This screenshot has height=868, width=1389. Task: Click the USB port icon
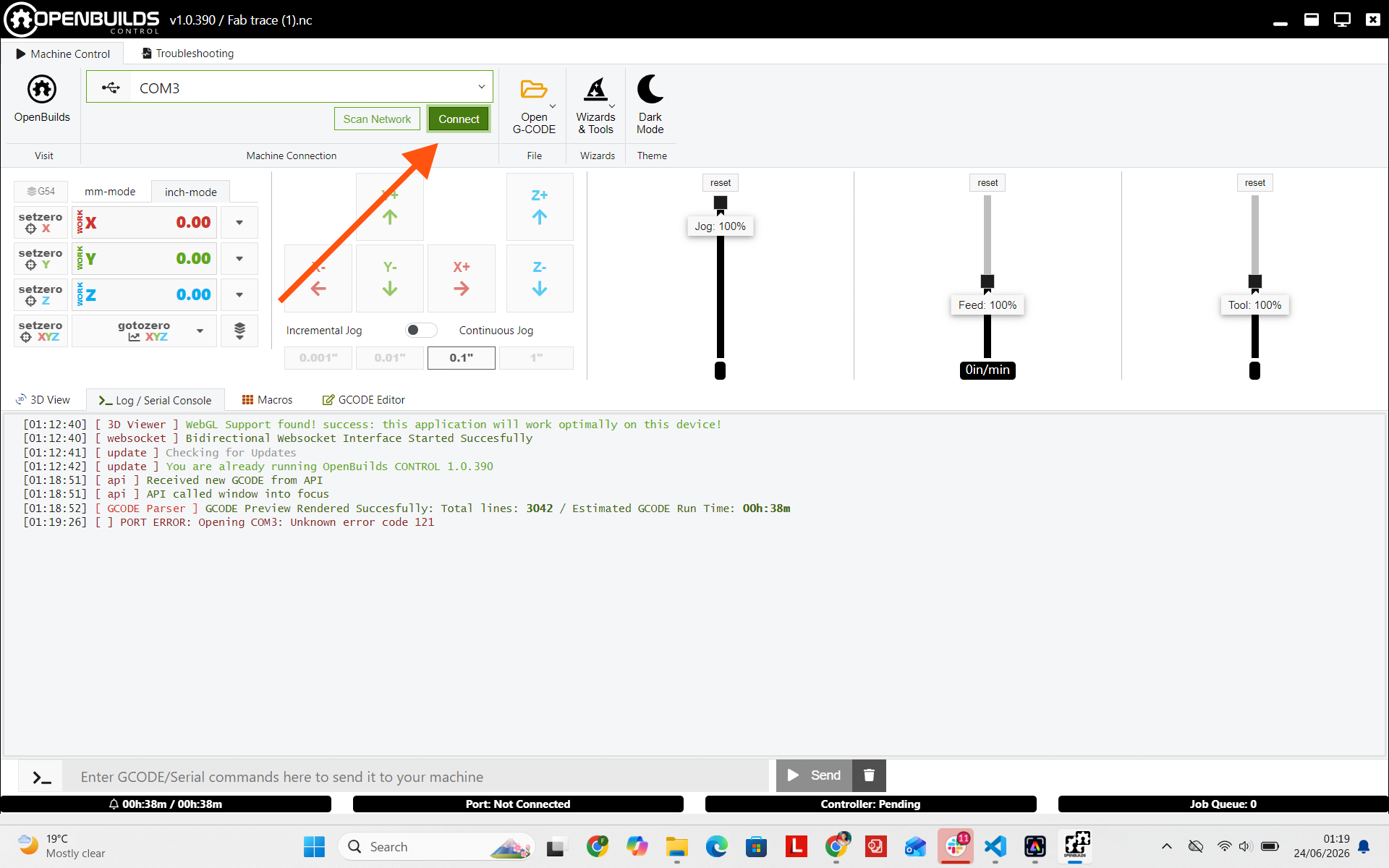[110, 88]
